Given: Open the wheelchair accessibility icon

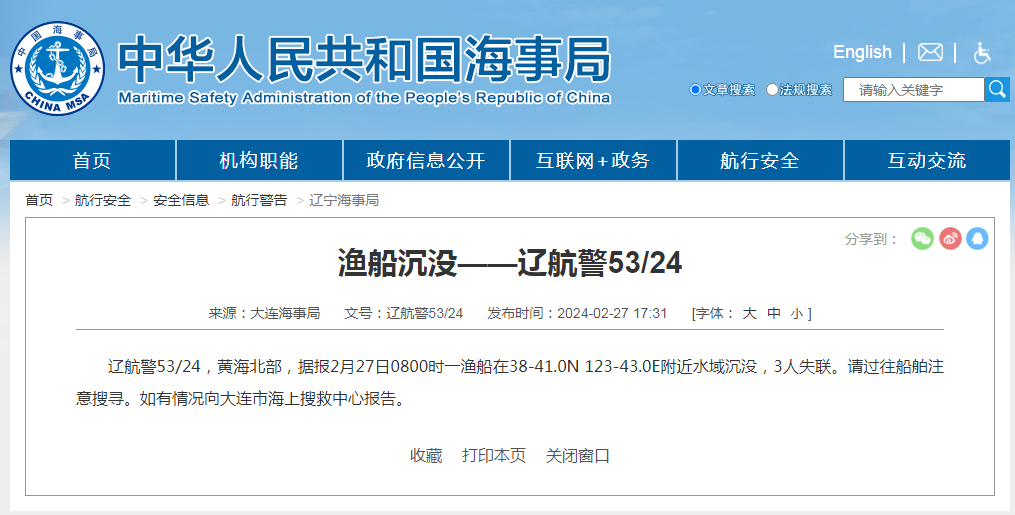Looking at the screenshot, I should pyautogui.click(x=982, y=52).
